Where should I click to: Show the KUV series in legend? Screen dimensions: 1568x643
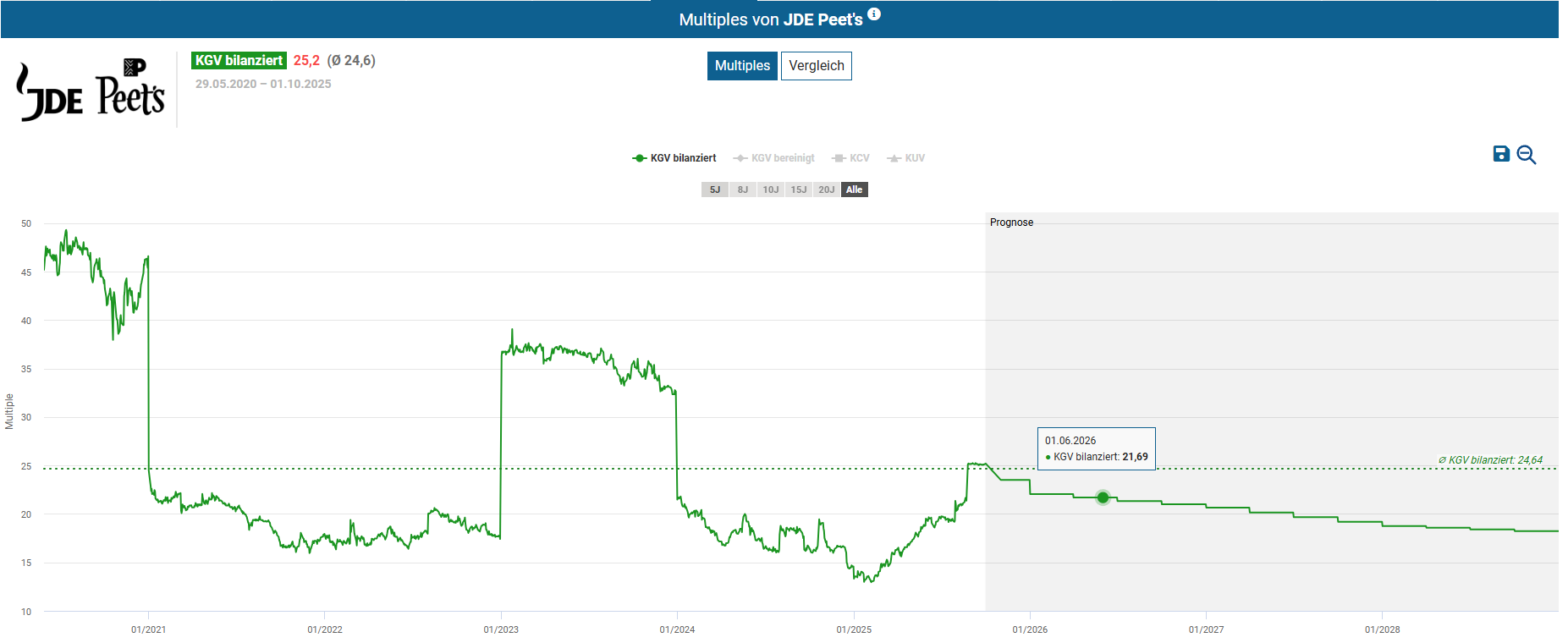[906, 158]
